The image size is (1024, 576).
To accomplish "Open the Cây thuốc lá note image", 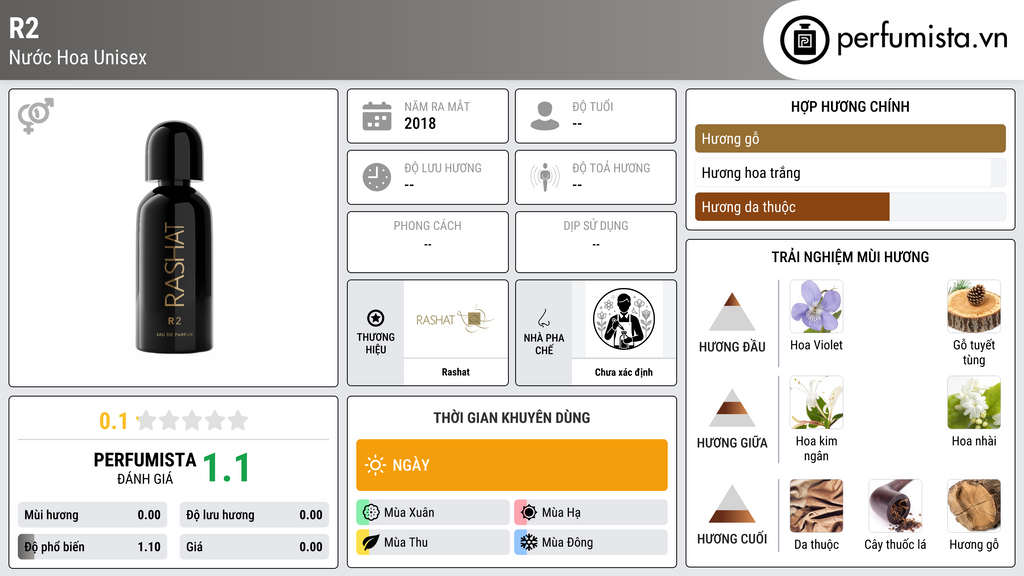I will coord(895,506).
